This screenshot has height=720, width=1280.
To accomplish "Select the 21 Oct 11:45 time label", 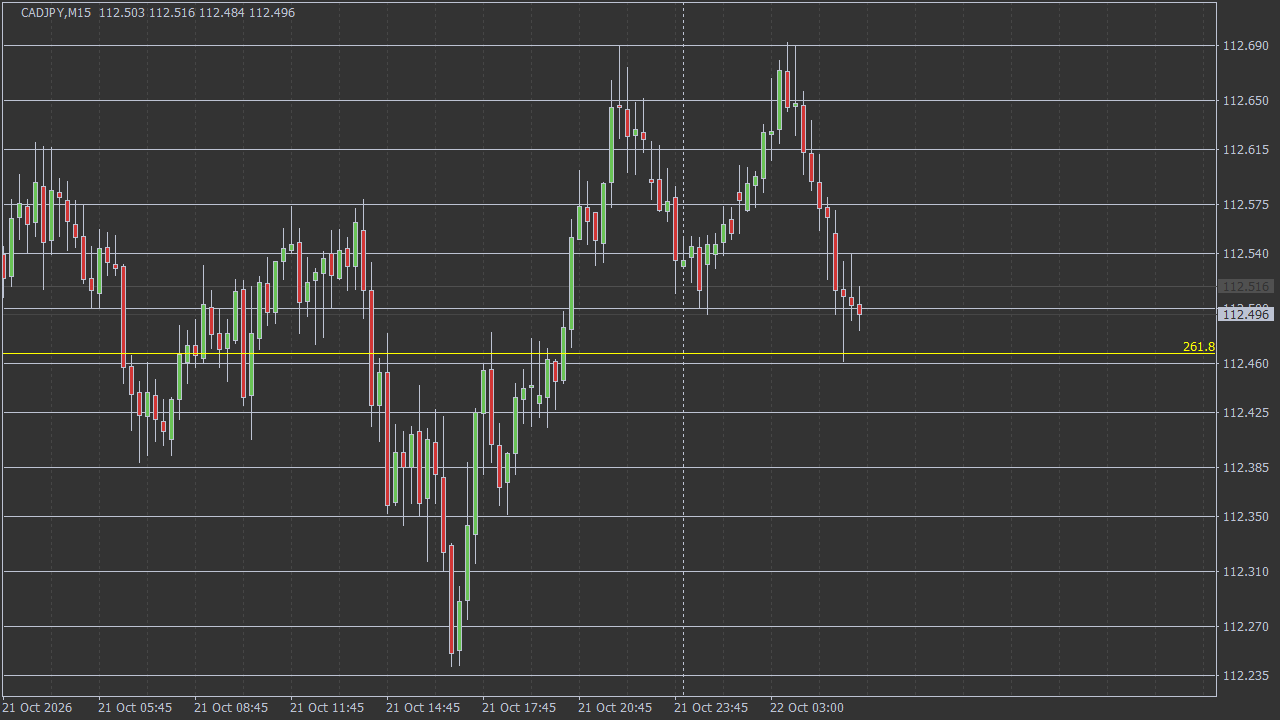I will tap(327, 708).
